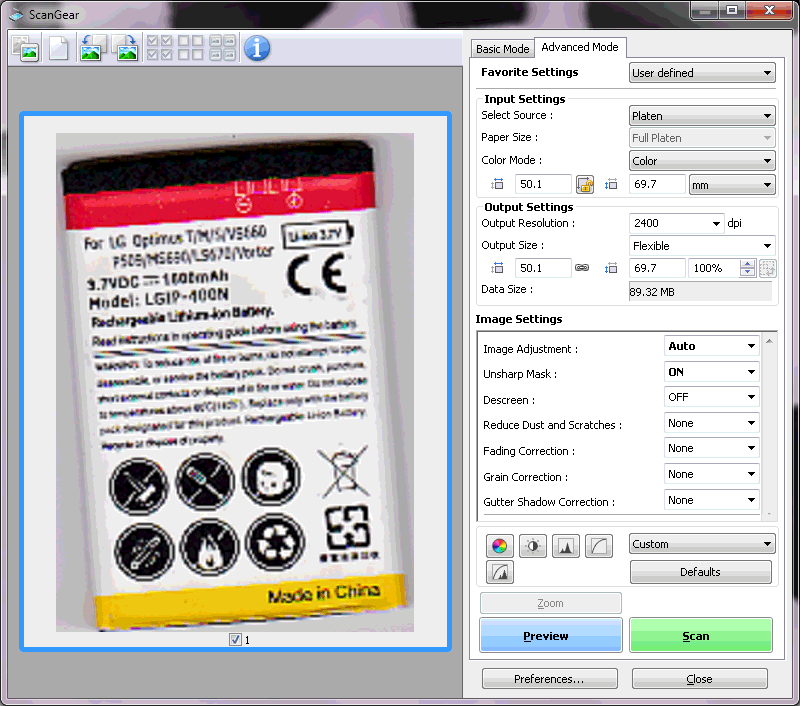Click the blue Preview button

551,636
